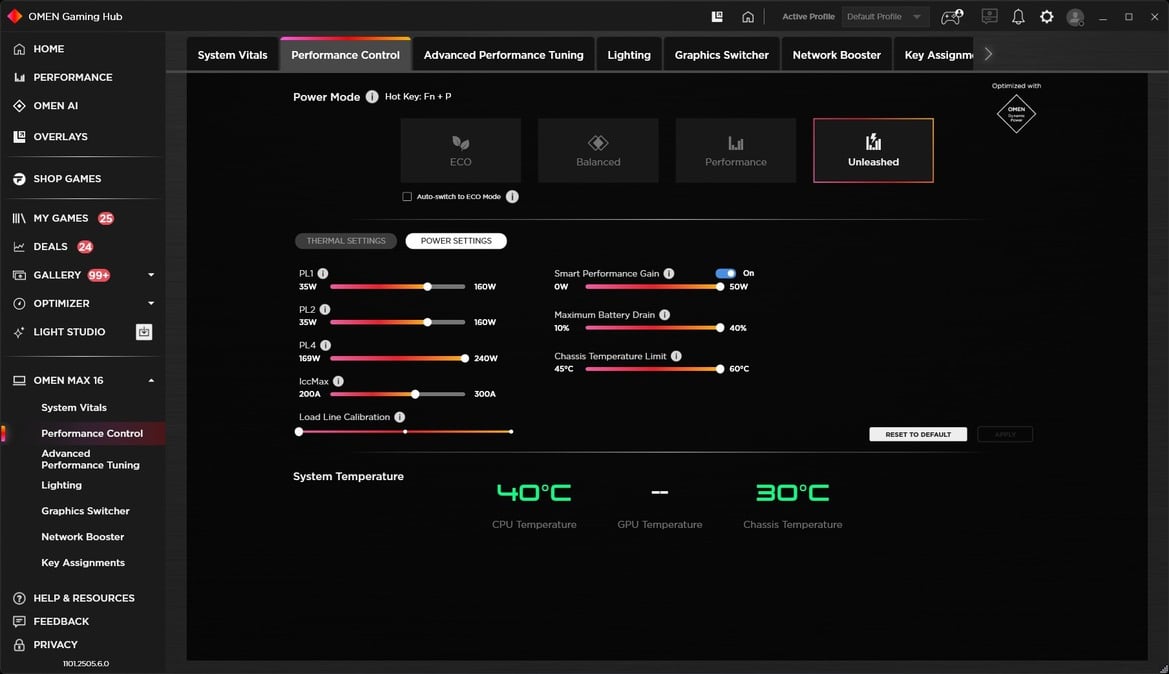Click the home icon in title bar
This screenshot has width=1169, height=674.
[x=748, y=16]
